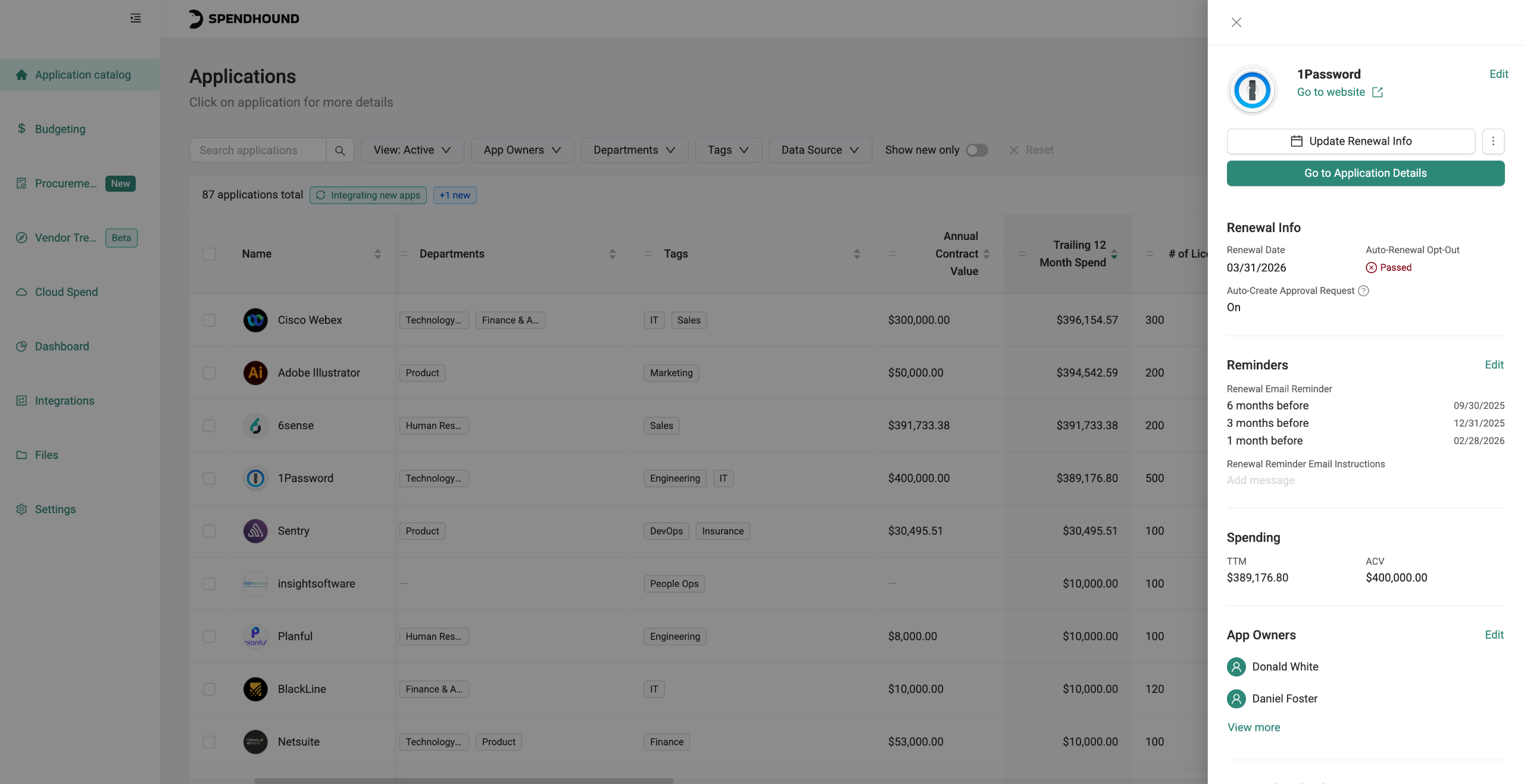The height and width of the screenshot is (784, 1524).
Task: Check the Sentry row checkbox
Action: coord(209,531)
